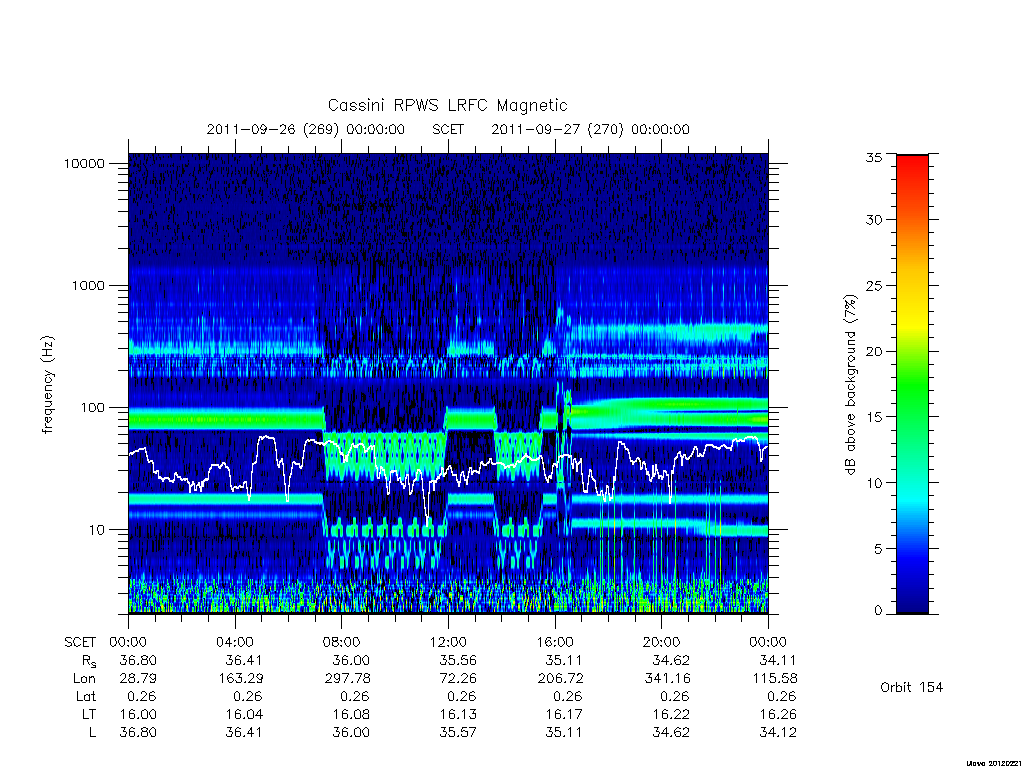This screenshot has height=768, width=1024.
Task: Click the 100 frequency axis tick label
Action: tap(92, 408)
